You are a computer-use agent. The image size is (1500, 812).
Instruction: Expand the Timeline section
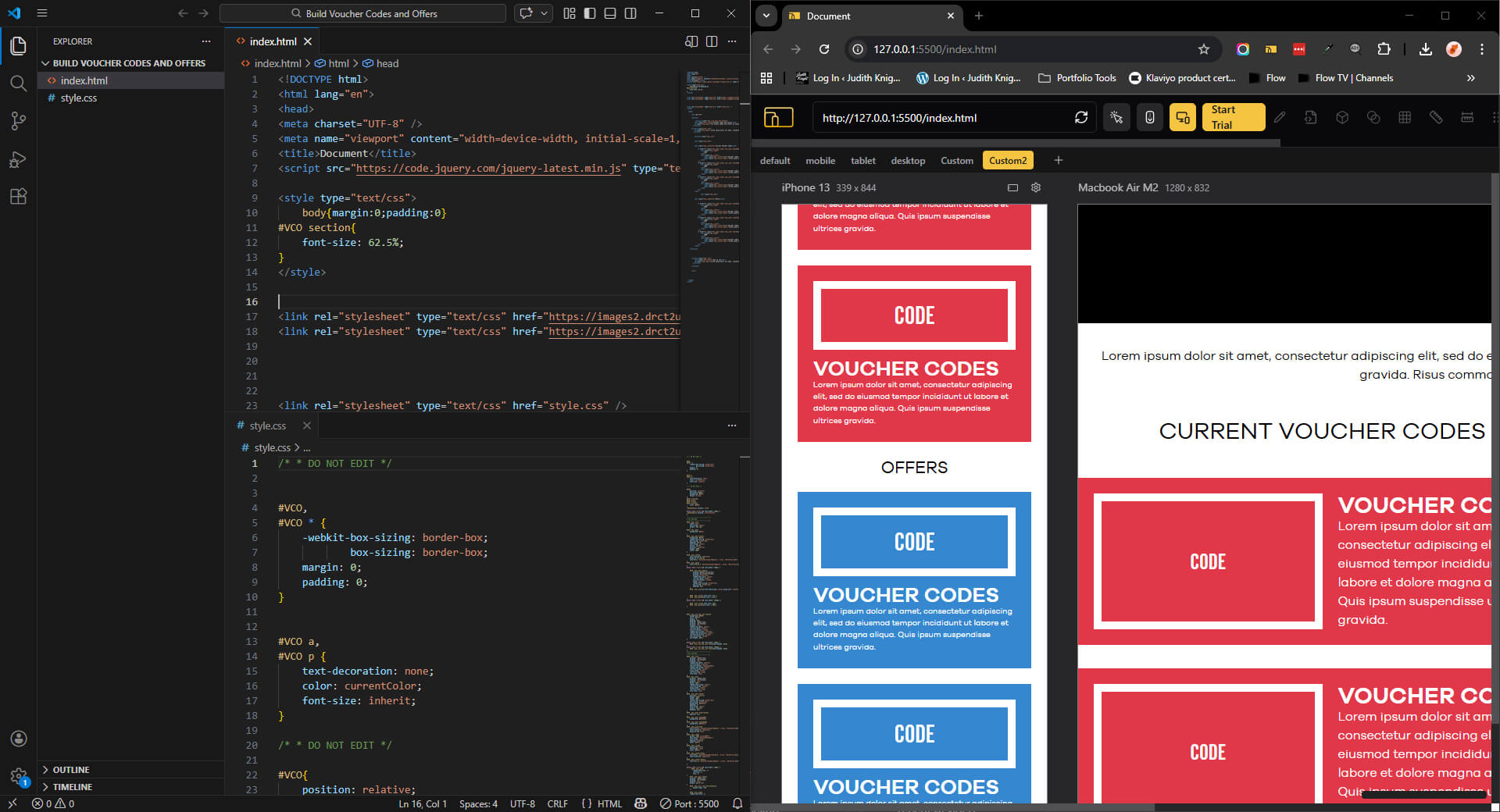click(72, 787)
